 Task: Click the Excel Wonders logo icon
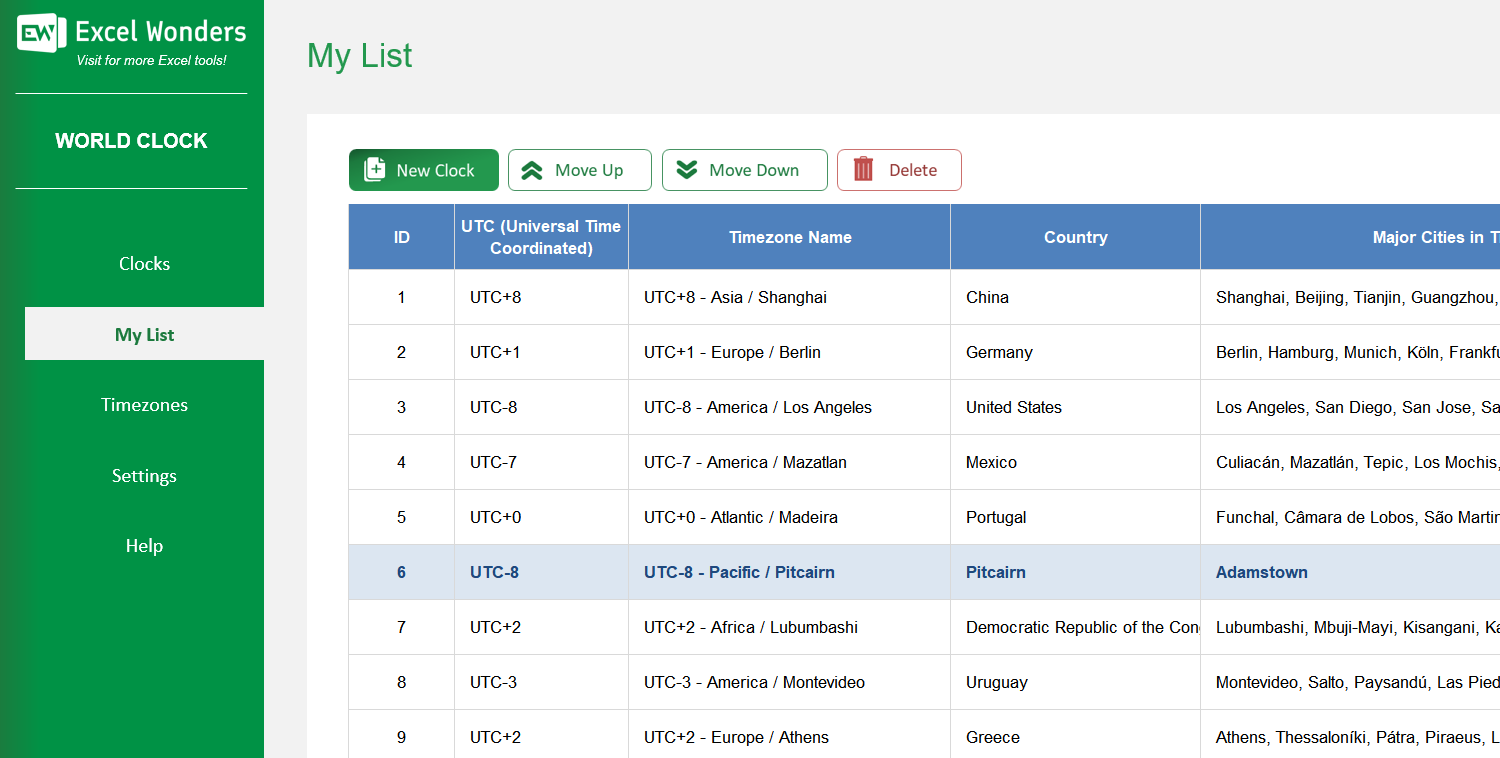[41, 34]
